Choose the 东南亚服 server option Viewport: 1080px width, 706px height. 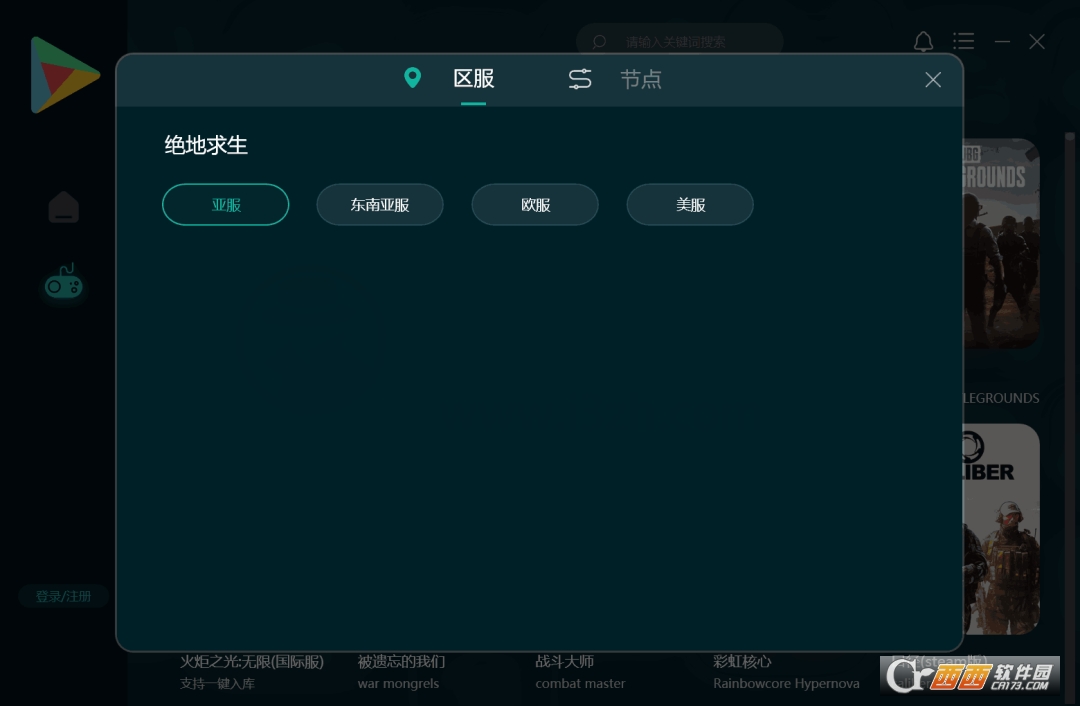[x=380, y=205]
